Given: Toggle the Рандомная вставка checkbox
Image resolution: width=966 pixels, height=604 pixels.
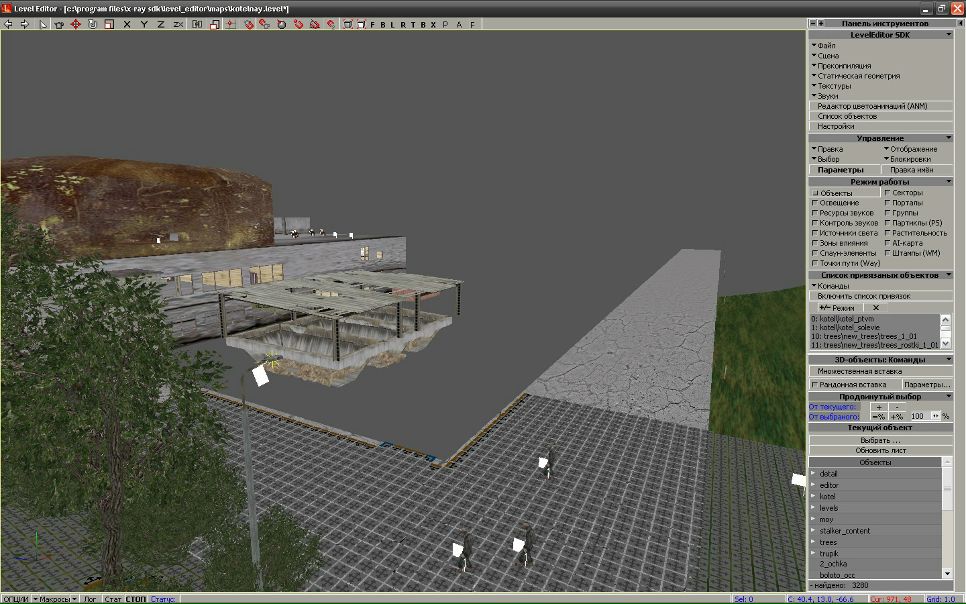Looking at the screenshot, I should point(815,384).
